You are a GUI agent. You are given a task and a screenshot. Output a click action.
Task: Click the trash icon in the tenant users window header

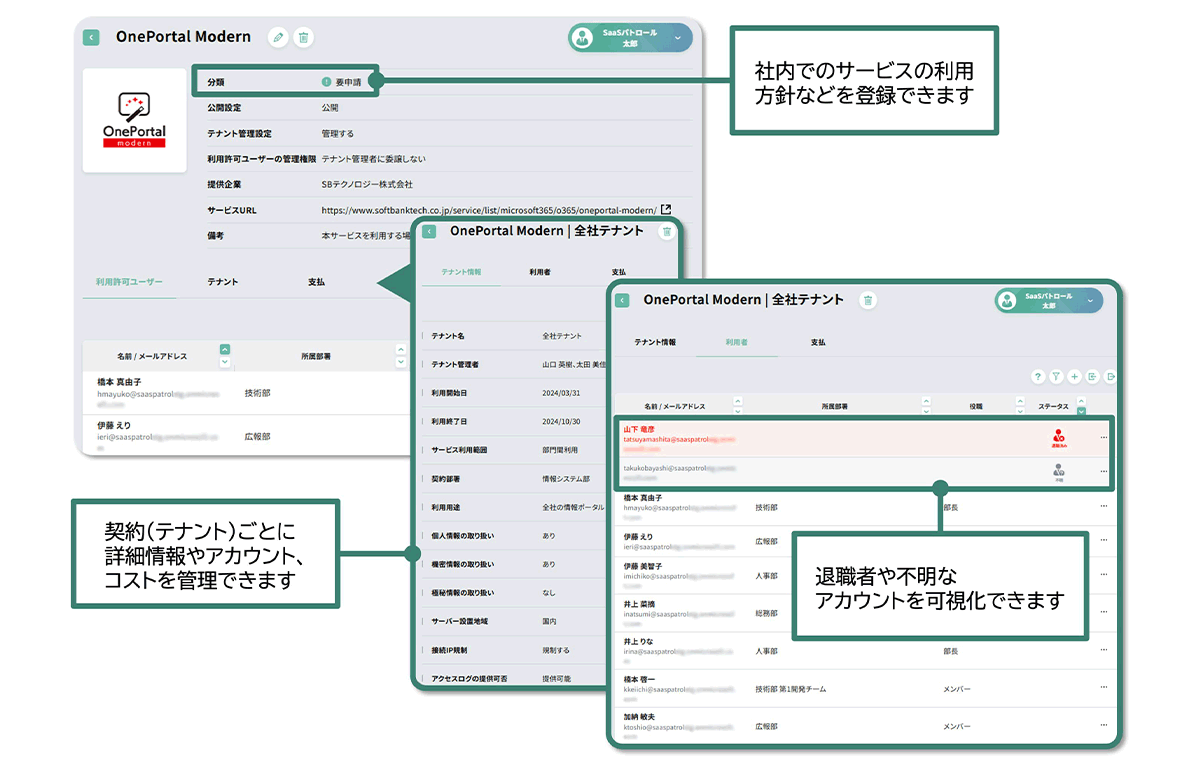click(868, 300)
